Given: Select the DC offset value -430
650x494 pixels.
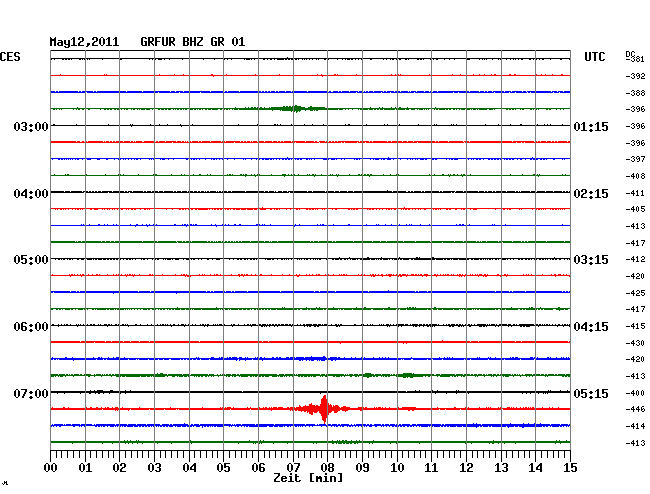Looking at the screenshot, I should point(635,343).
